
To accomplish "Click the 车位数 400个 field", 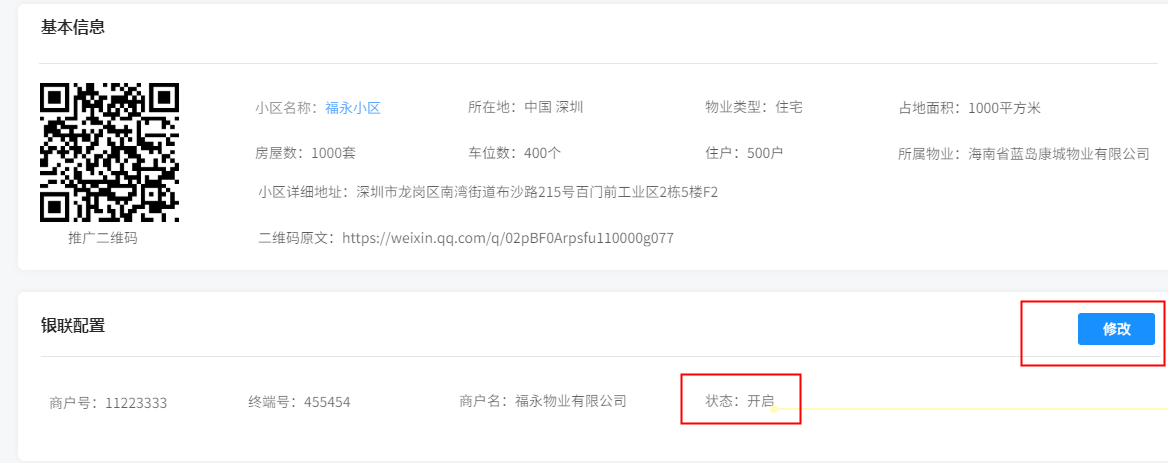I will (514, 153).
